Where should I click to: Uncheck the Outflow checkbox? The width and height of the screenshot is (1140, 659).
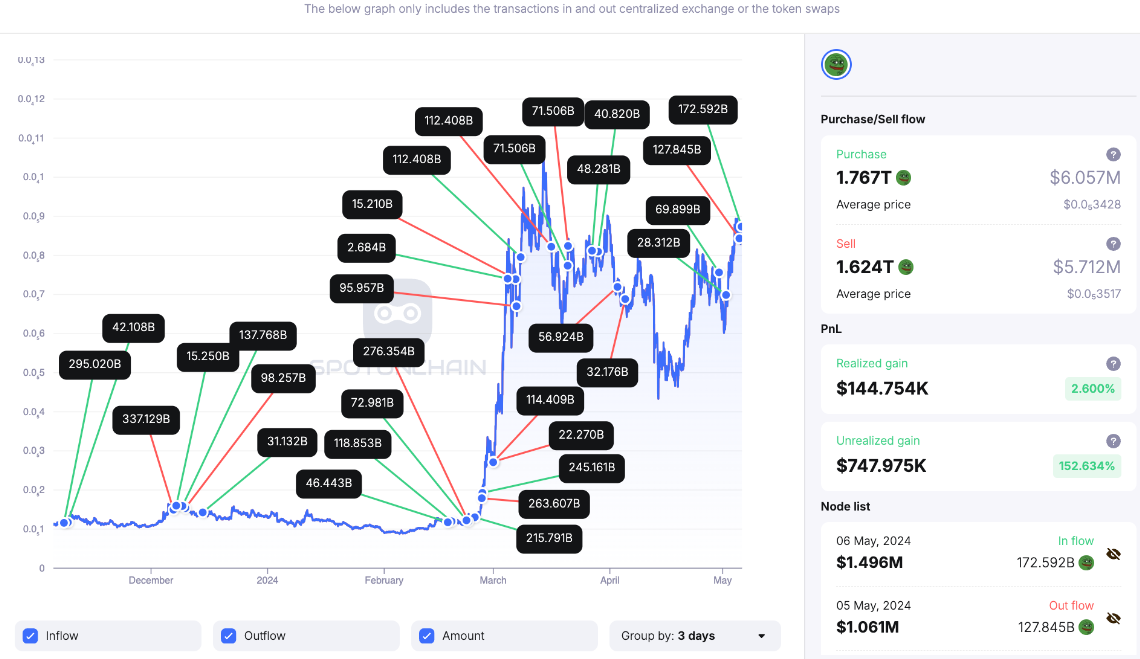[x=228, y=636]
